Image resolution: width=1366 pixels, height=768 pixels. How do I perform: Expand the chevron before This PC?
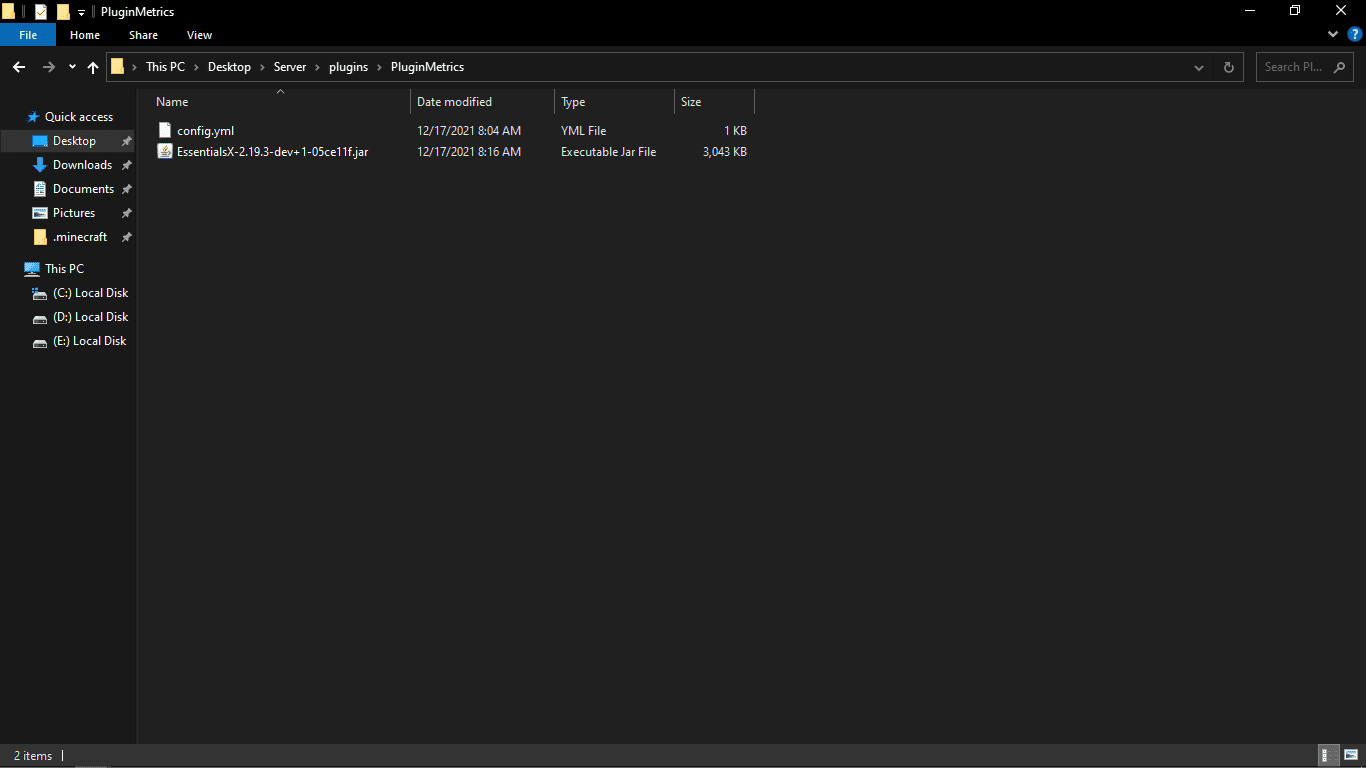tap(134, 67)
